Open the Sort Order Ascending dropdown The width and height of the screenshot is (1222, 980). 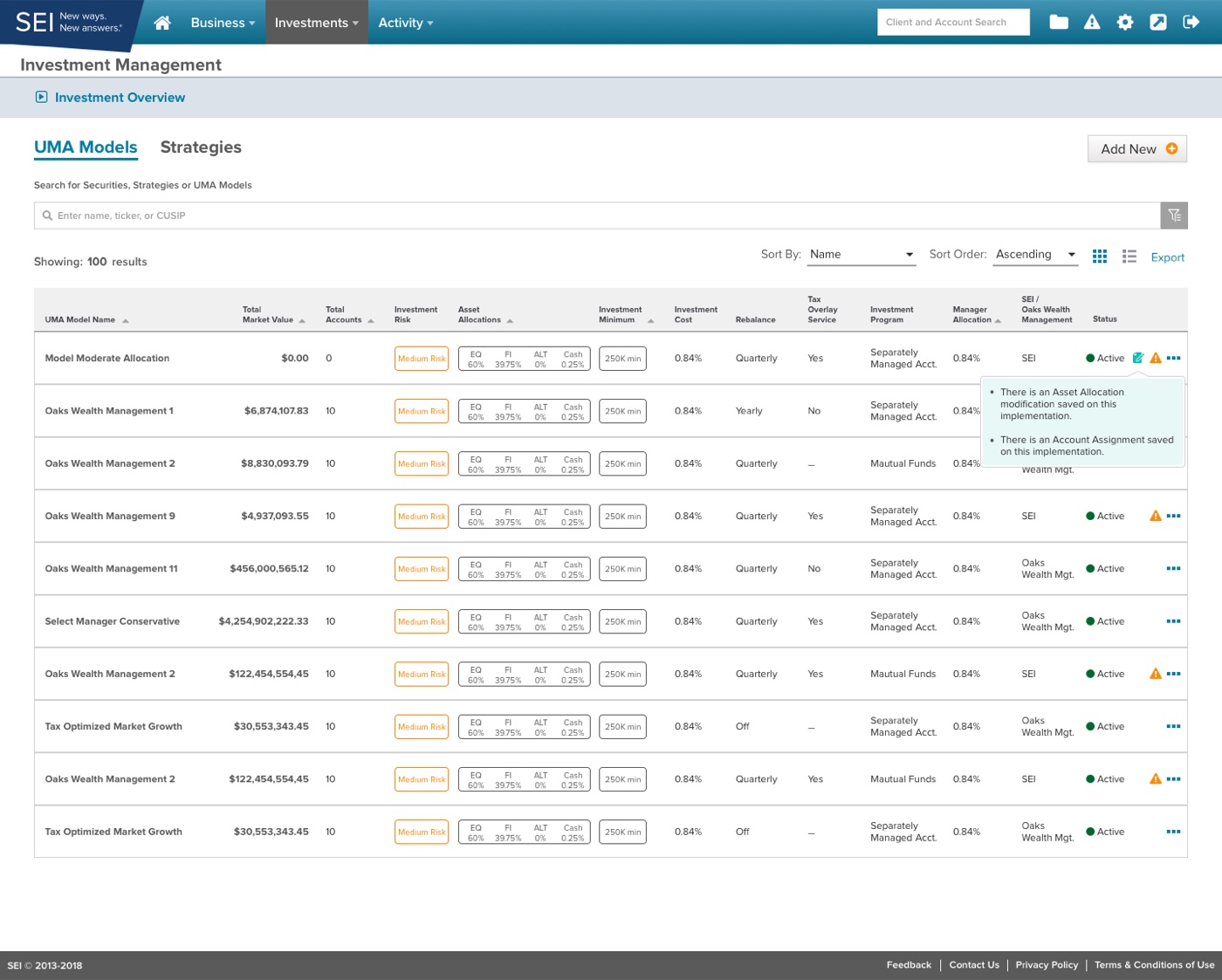(x=1035, y=255)
